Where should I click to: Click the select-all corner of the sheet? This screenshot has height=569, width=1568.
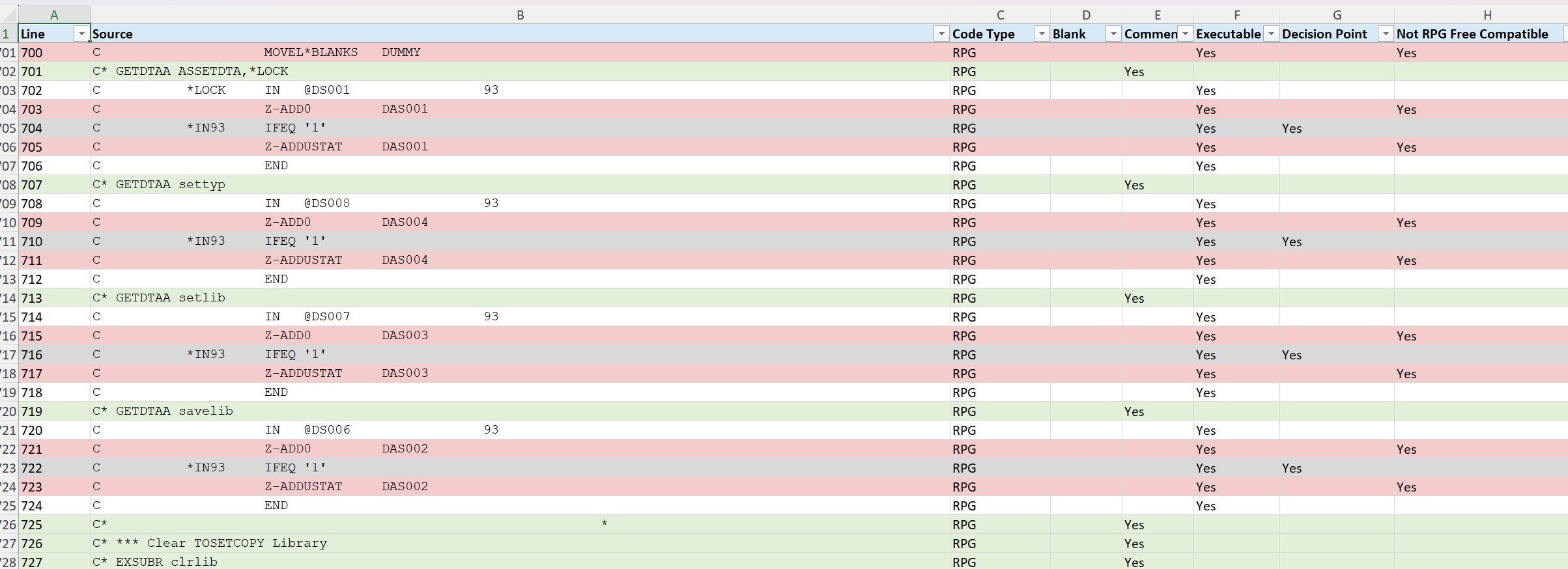point(8,15)
